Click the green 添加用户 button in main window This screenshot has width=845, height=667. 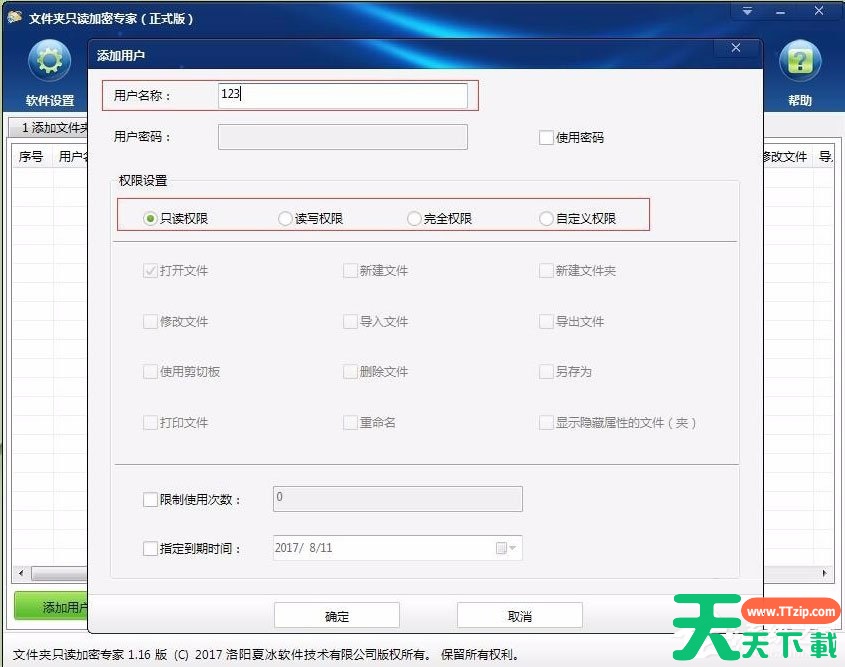51,607
